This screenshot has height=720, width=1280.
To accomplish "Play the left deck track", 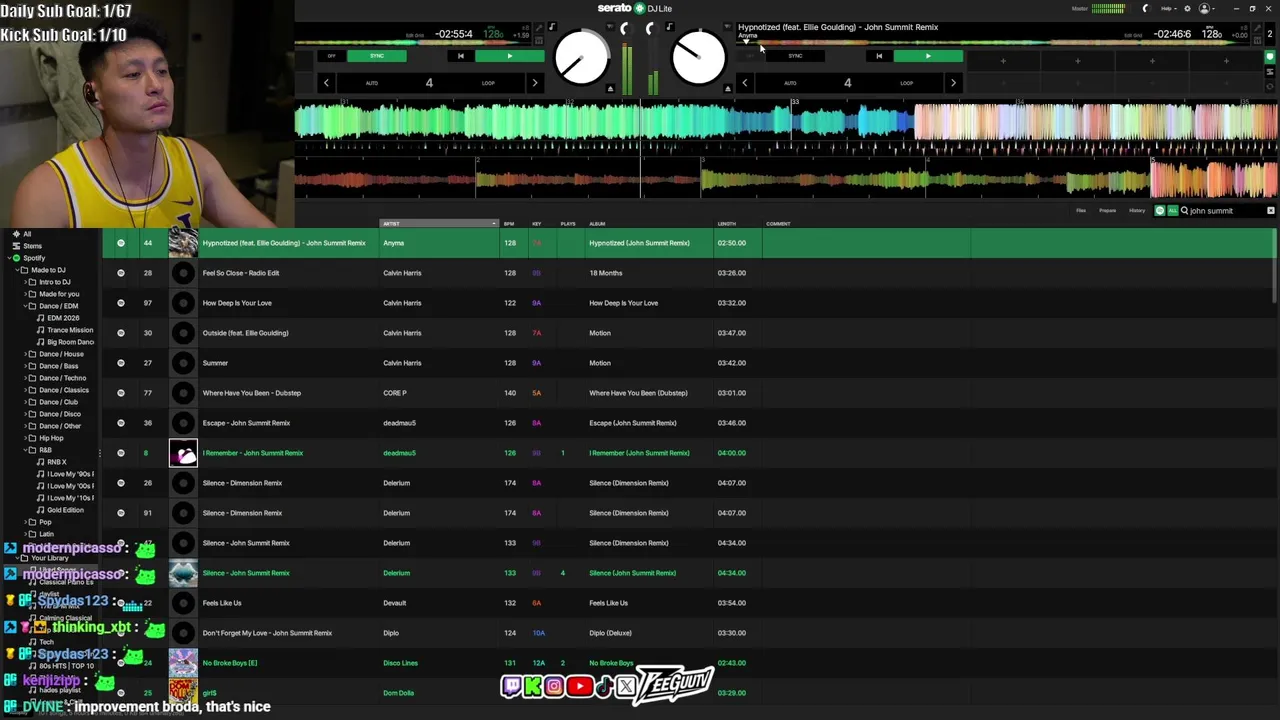I will 509,56.
